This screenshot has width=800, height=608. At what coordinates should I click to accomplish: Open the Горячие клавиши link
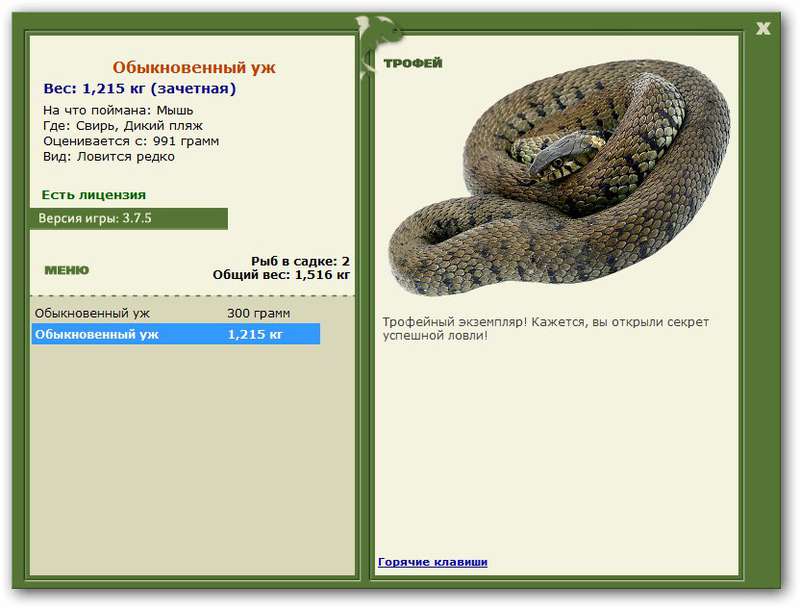click(x=433, y=562)
